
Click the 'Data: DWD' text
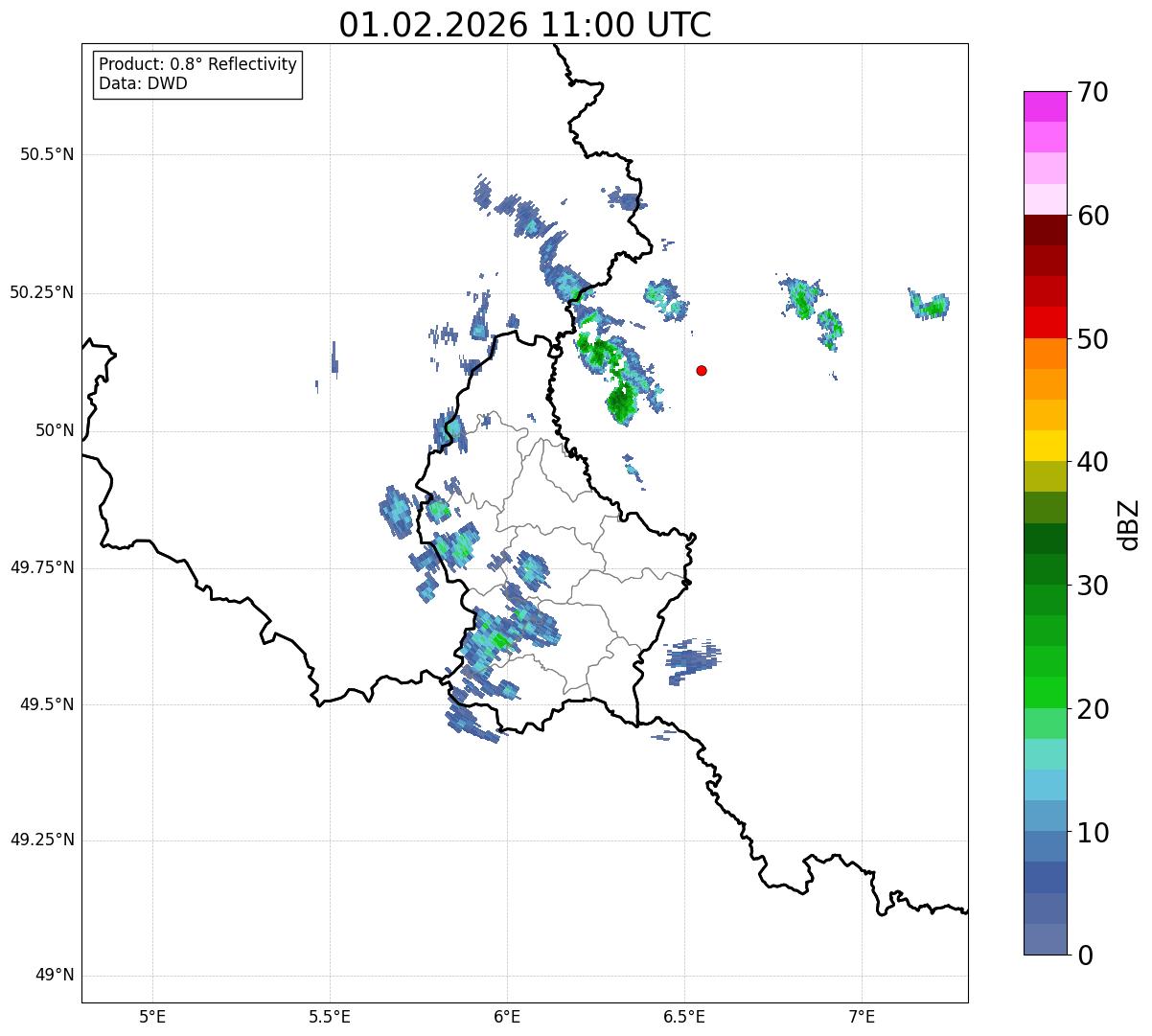coord(143,83)
